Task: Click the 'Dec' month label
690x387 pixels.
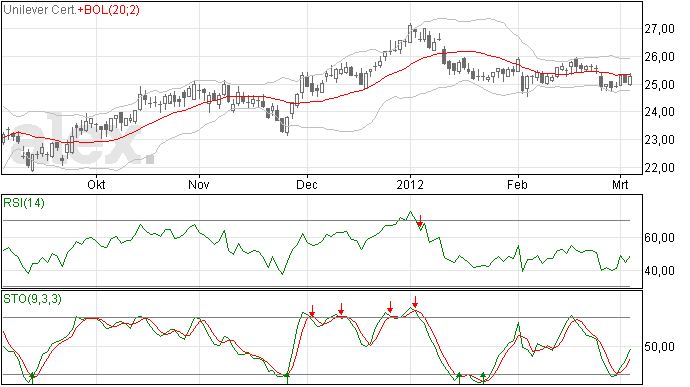Action: pos(307,184)
